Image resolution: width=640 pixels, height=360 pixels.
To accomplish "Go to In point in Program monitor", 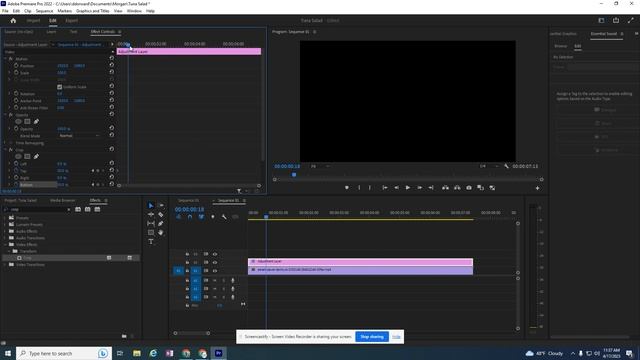I will click(x=384, y=188).
